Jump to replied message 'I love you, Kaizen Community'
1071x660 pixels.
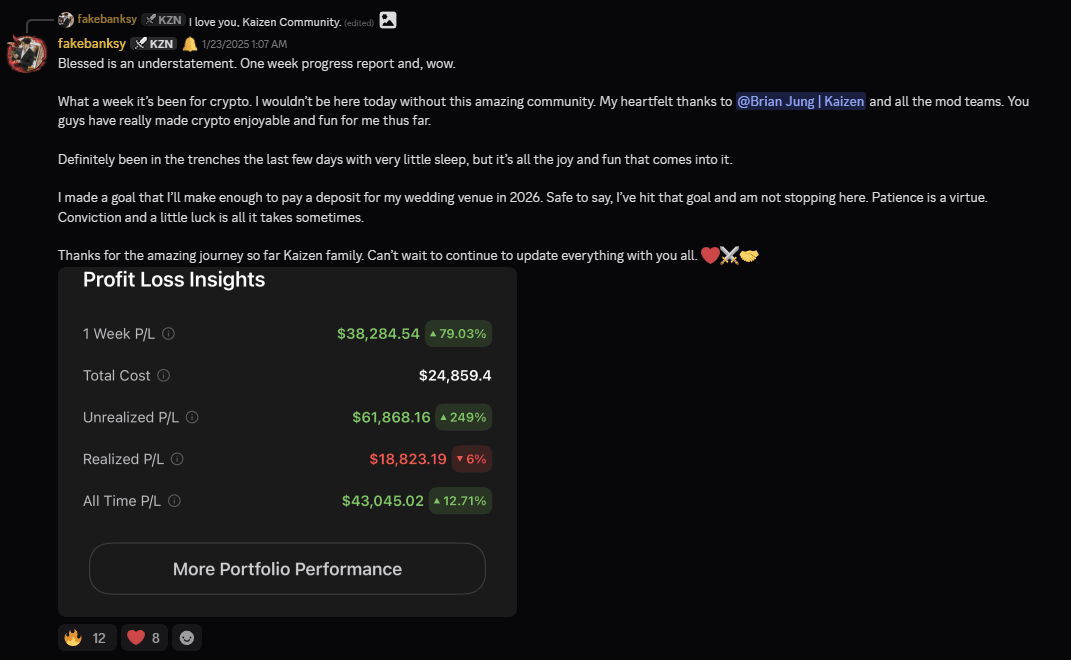click(265, 22)
